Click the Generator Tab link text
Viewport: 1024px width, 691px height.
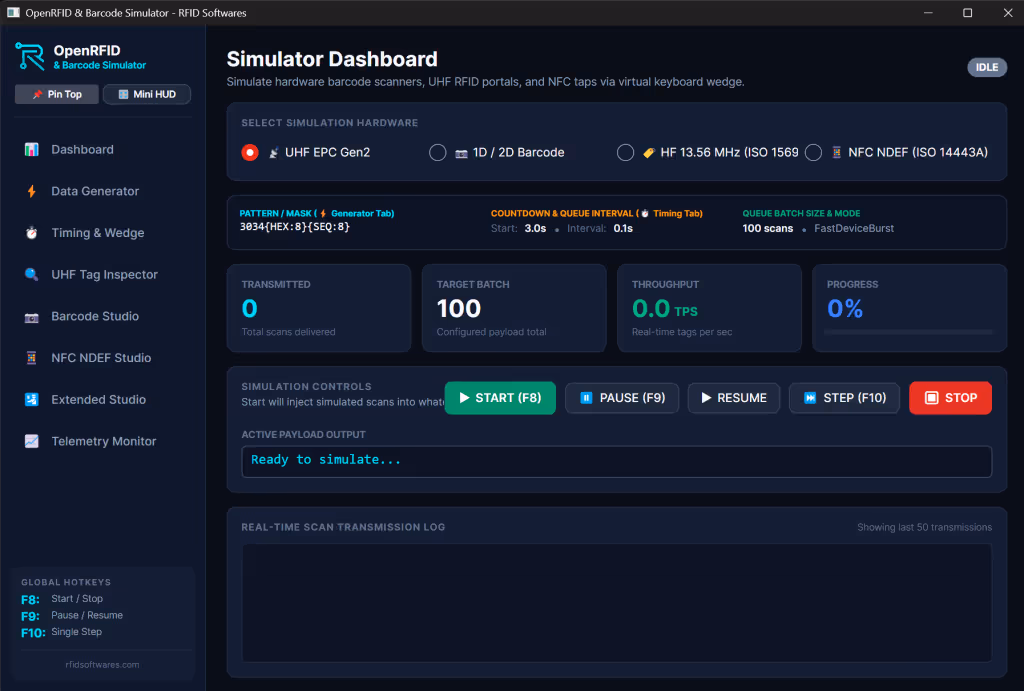(x=362, y=214)
